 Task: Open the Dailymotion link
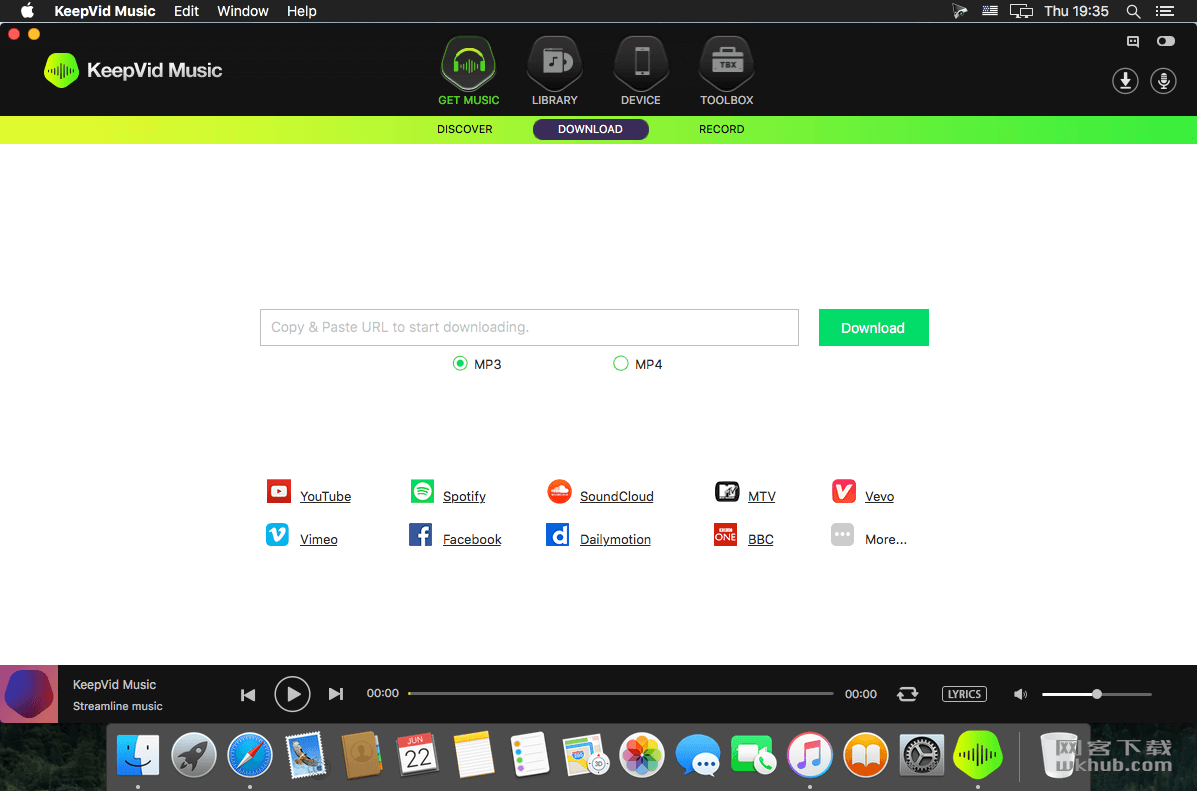pyautogui.click(x=615, y=539)
